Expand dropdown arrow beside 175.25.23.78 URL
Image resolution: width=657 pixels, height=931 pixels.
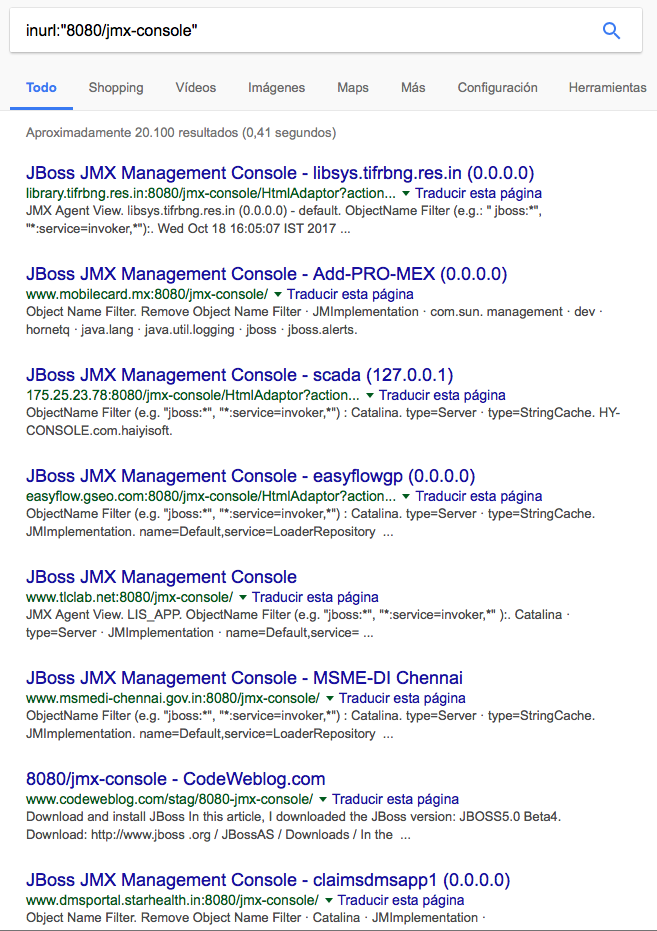tap(370, 395)
